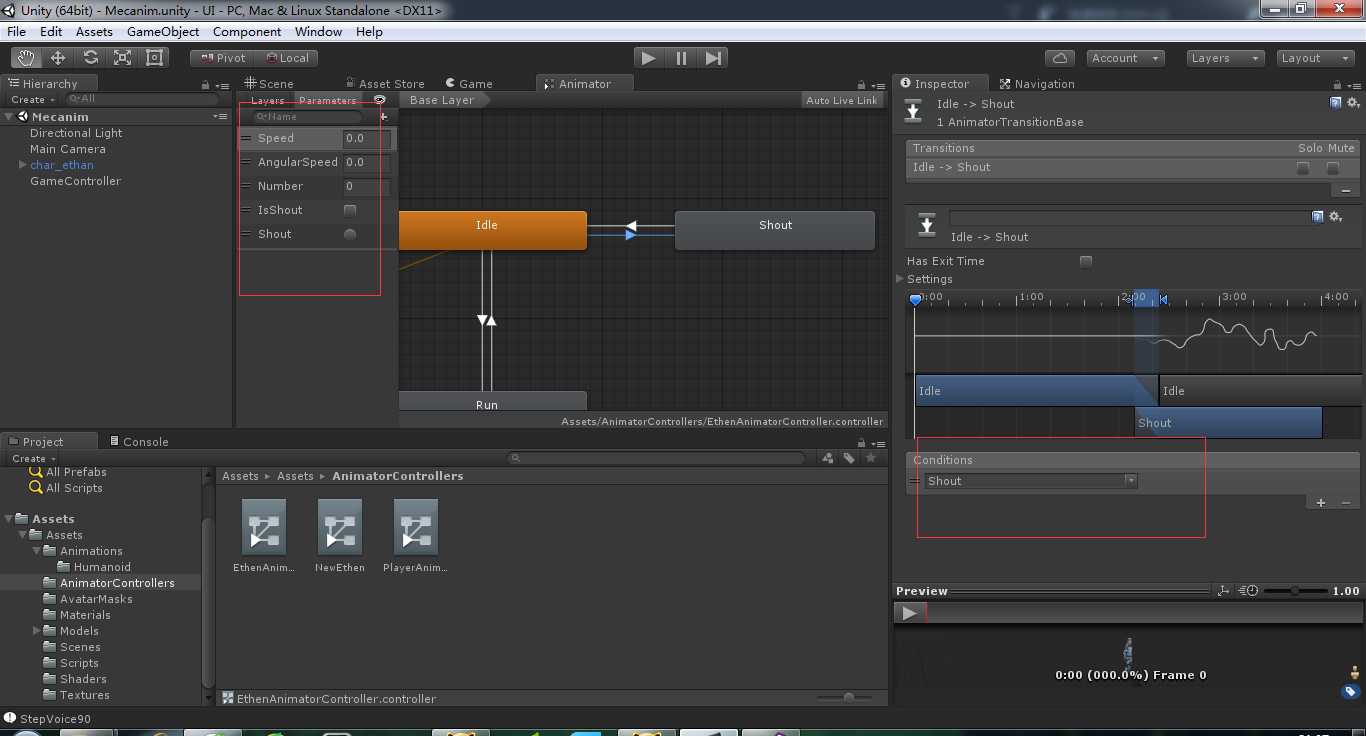The height and width of the screenshot is (736, 1366).
Task: Expand char_ethan in Hierarchy
Action: pyautogui.click(x=22, y=165)
